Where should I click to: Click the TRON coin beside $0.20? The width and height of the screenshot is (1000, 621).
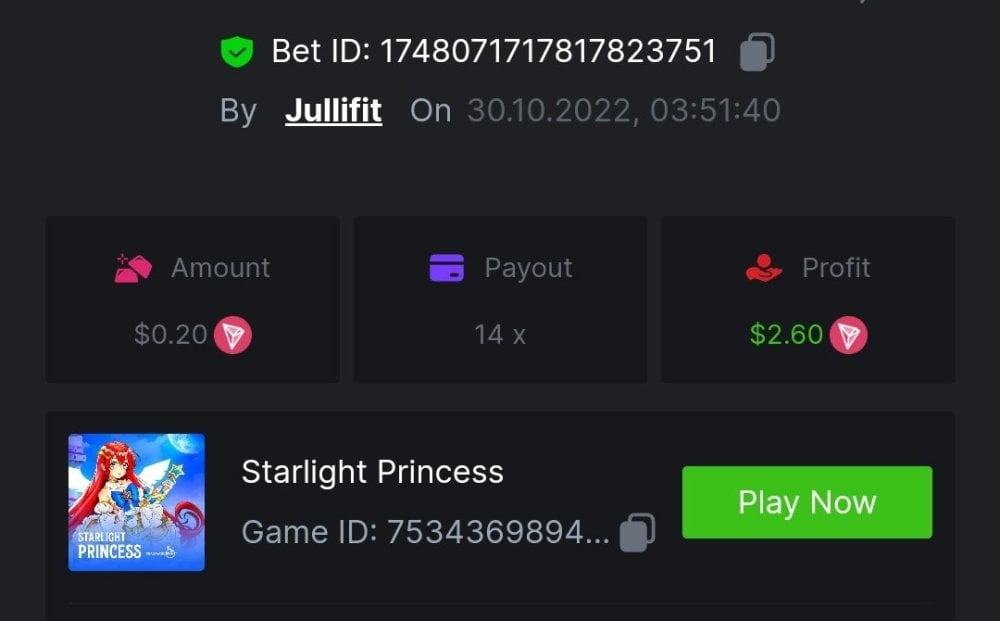(x=233, y=335)
